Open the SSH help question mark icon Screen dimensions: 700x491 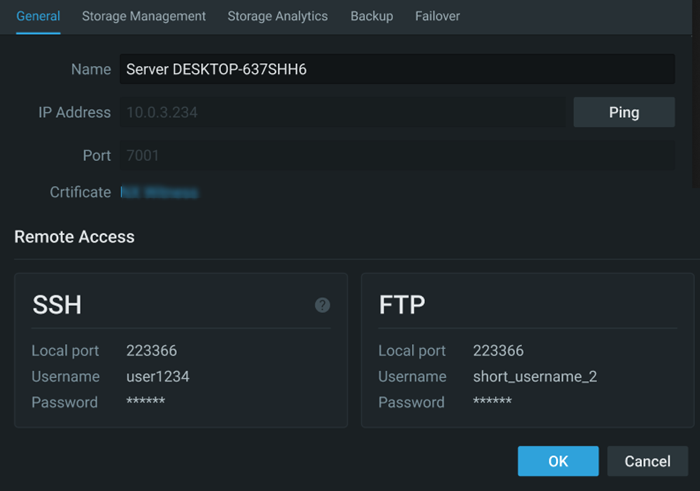pyautogui.click(x=322, y=305)
